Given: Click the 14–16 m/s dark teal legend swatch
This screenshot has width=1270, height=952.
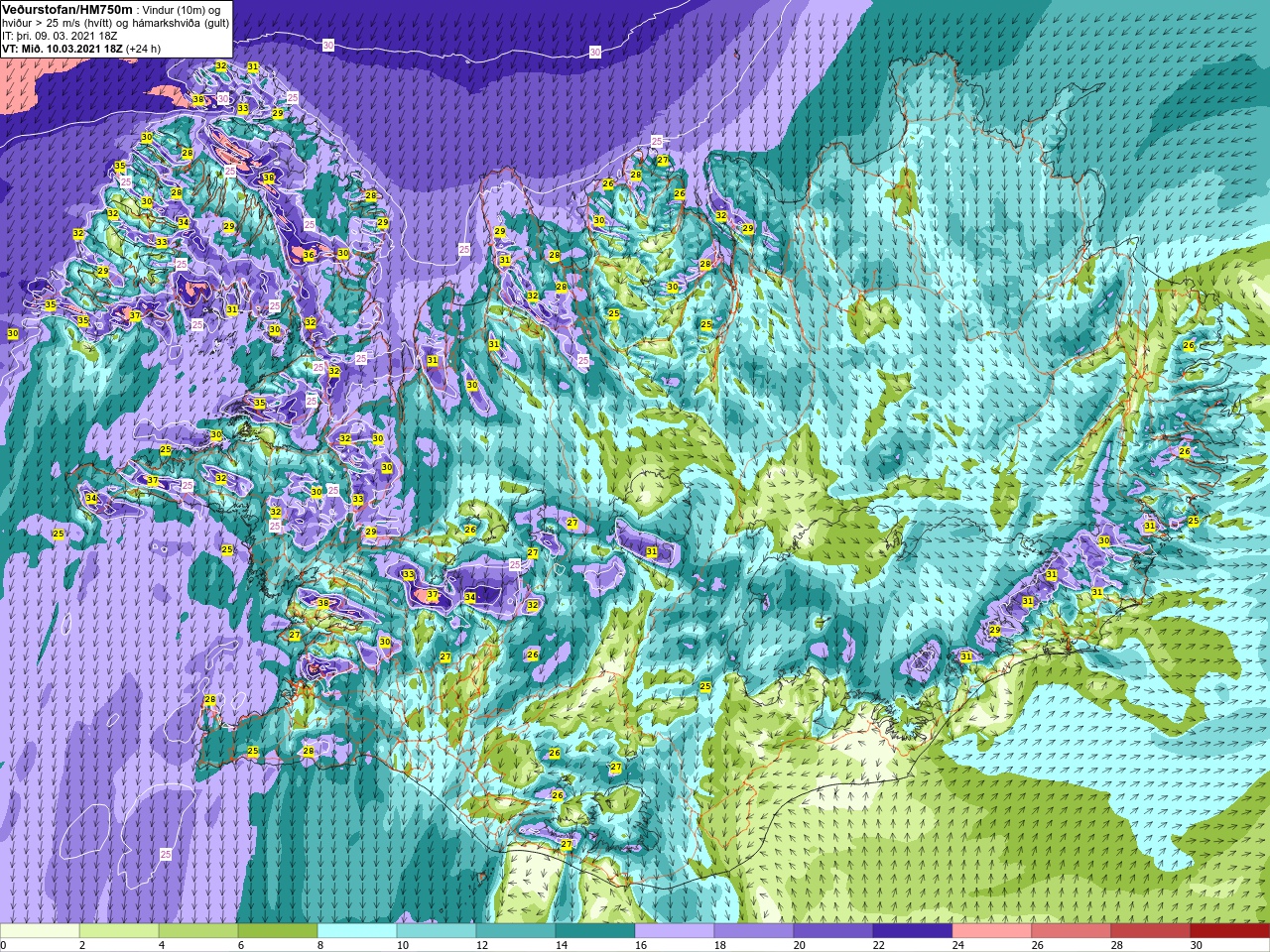Looking at the screenshot, I should [x=595, y=931].
